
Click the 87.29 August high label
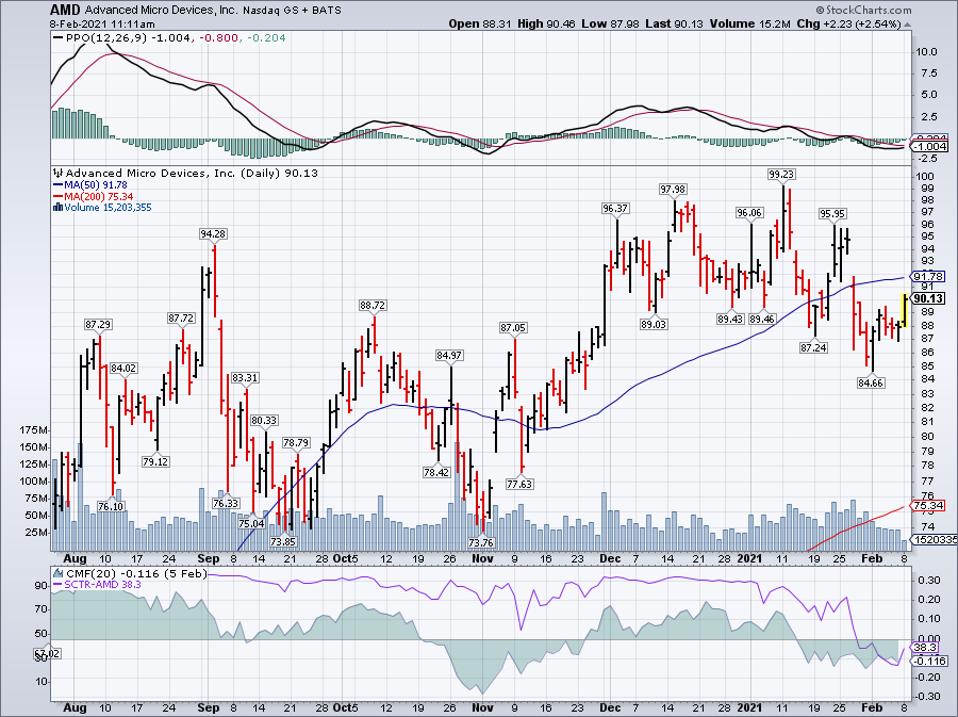click(98, 324)
